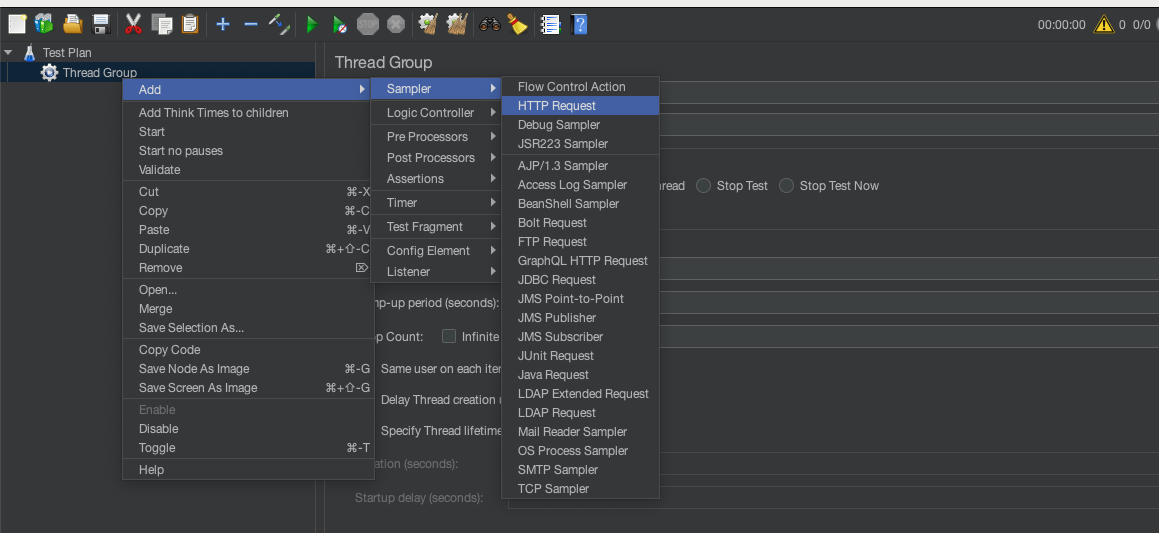Screen dimensions: 1159x533
Task: Open the Templates toolbar icon
Action: tap(44, 24)
